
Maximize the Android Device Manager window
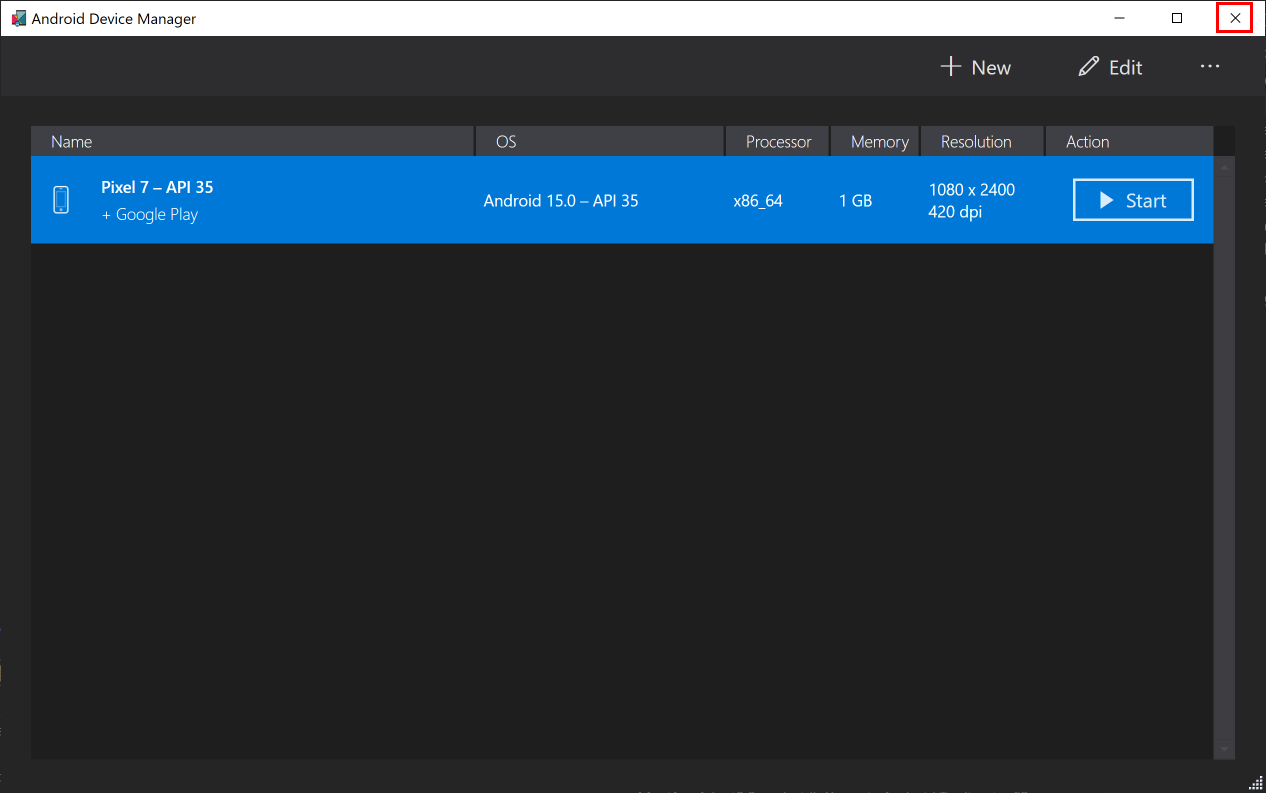1177,17
